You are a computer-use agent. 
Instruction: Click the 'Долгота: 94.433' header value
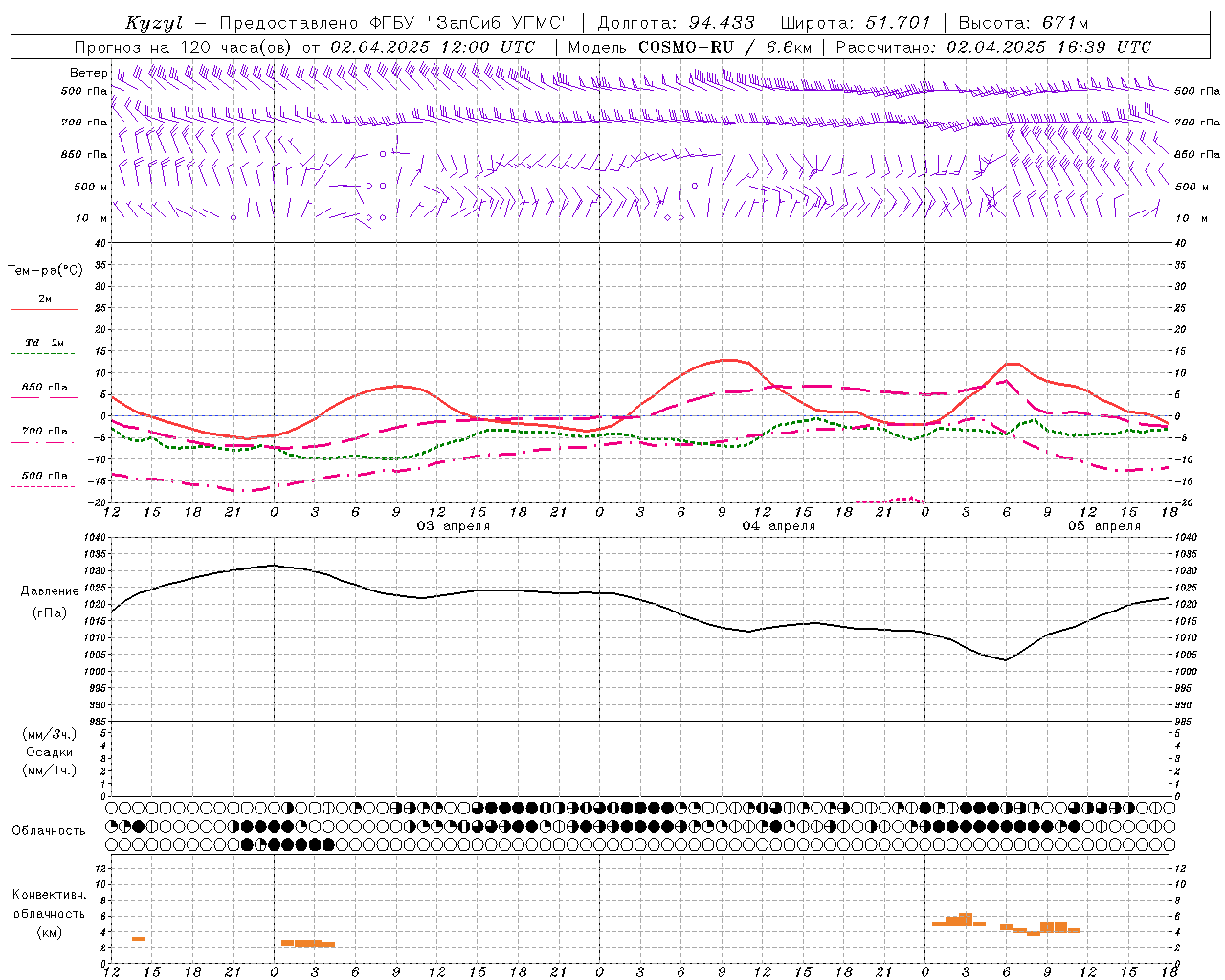tap(676, 23)
